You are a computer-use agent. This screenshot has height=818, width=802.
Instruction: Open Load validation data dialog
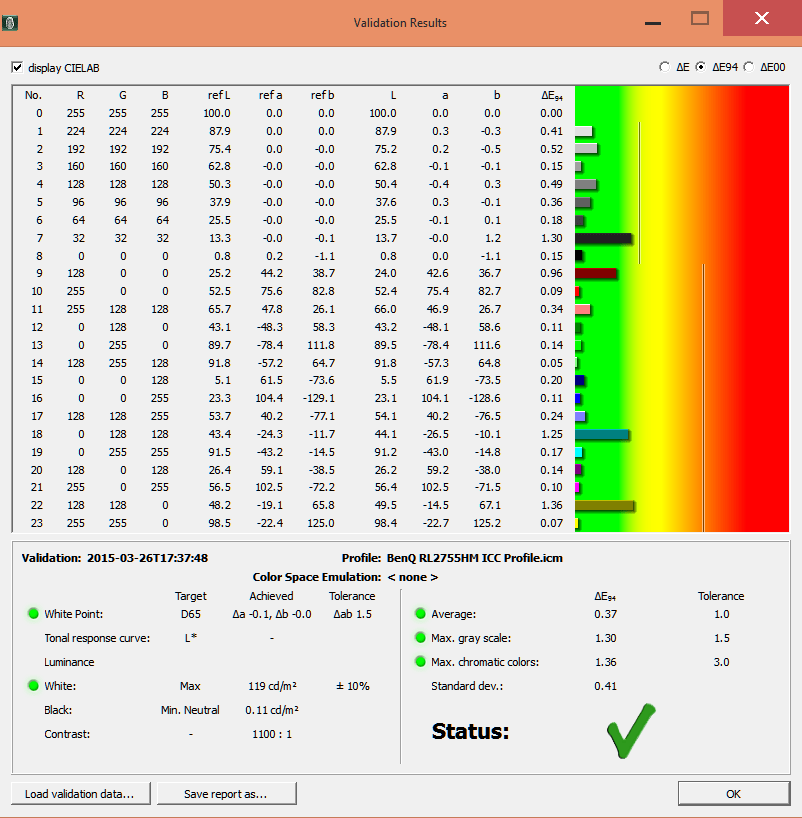click(x=80, y=794)
